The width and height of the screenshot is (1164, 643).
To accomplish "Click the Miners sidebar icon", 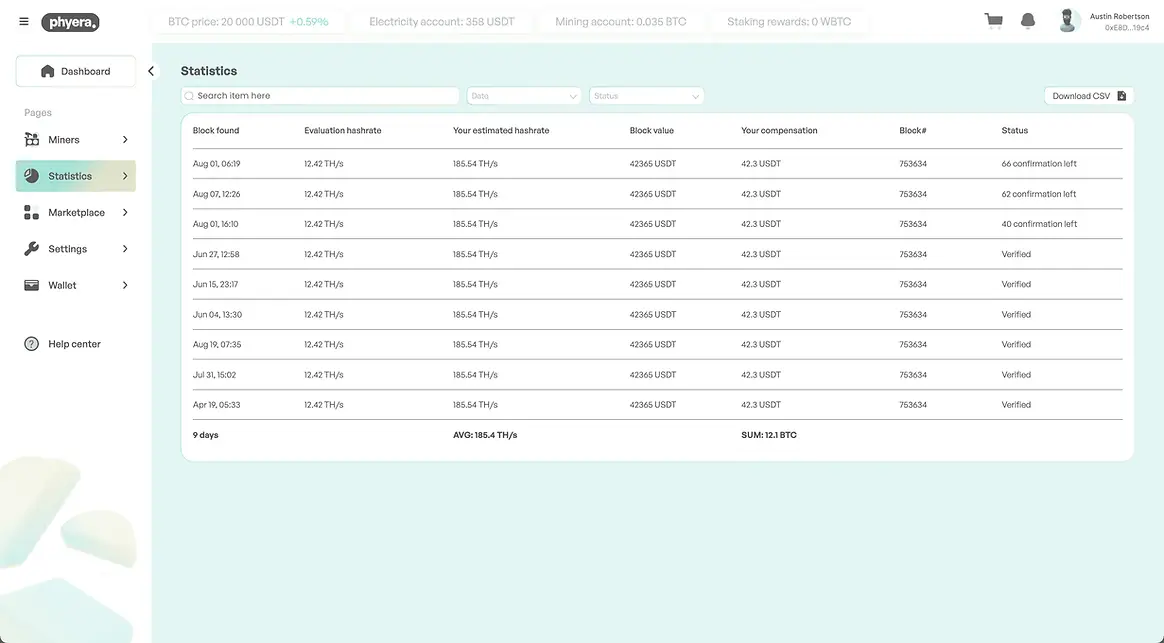I will 31,140.
